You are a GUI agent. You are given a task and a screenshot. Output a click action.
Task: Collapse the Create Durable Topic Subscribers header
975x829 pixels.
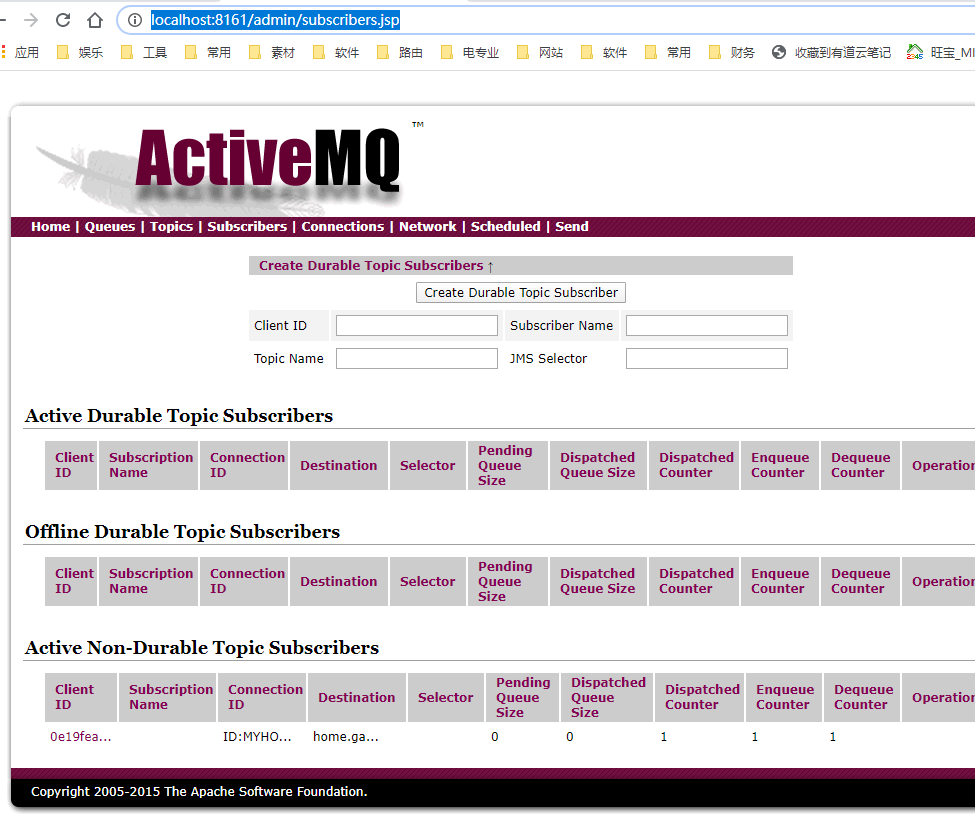pyautogui.click(x=376, y=266)
